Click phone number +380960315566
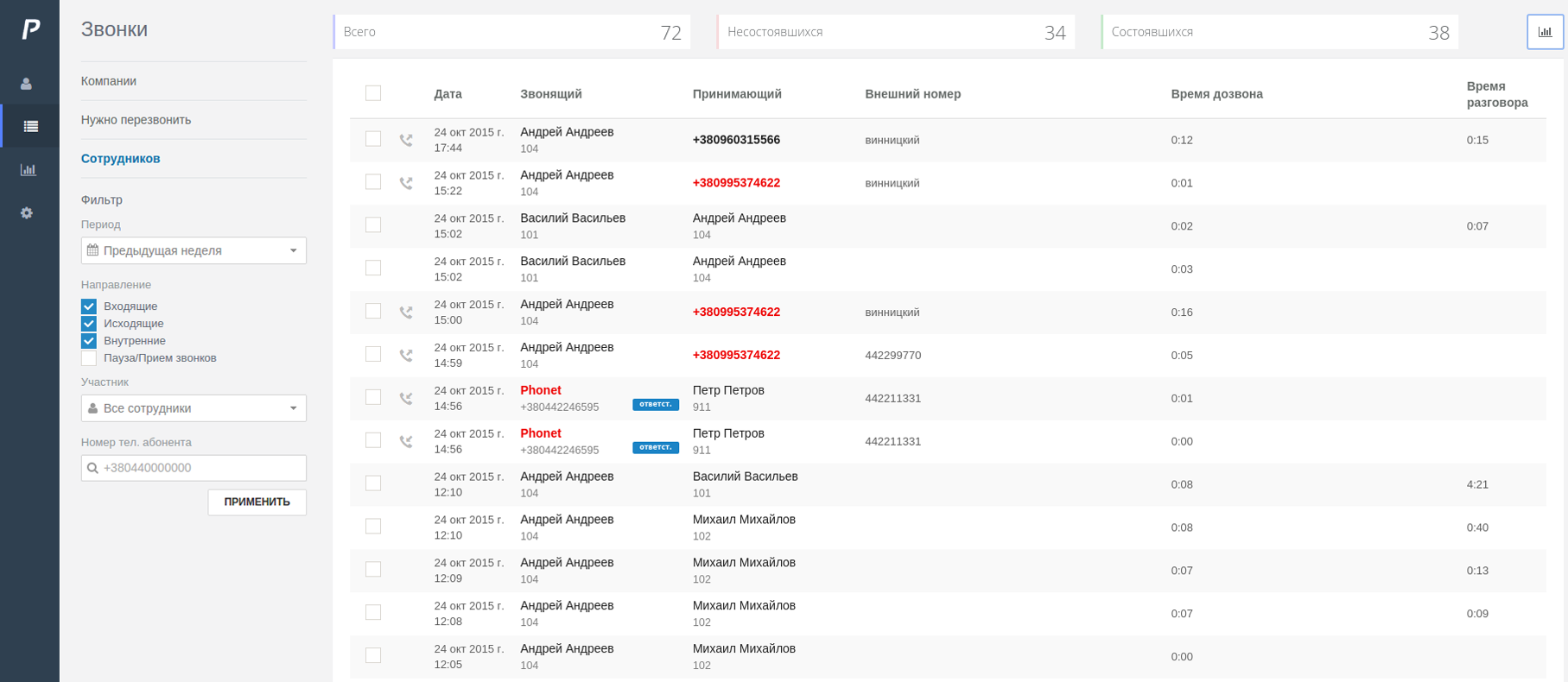 (x=736, y=140)
